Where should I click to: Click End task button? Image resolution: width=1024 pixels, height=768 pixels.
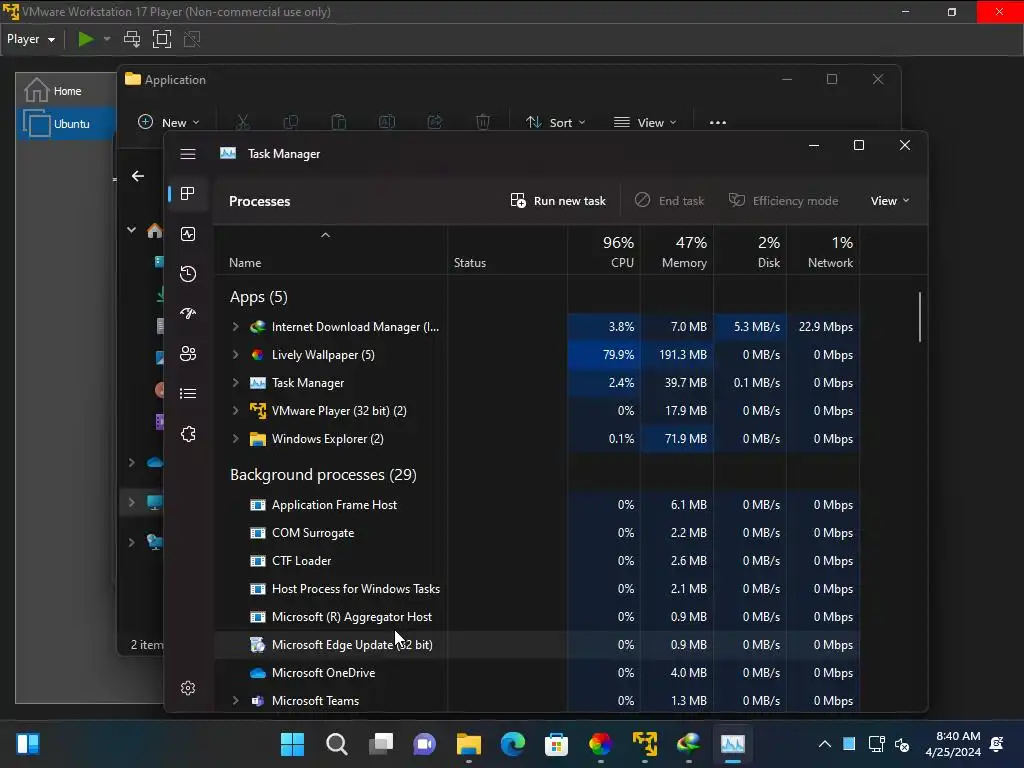(669, 200)
